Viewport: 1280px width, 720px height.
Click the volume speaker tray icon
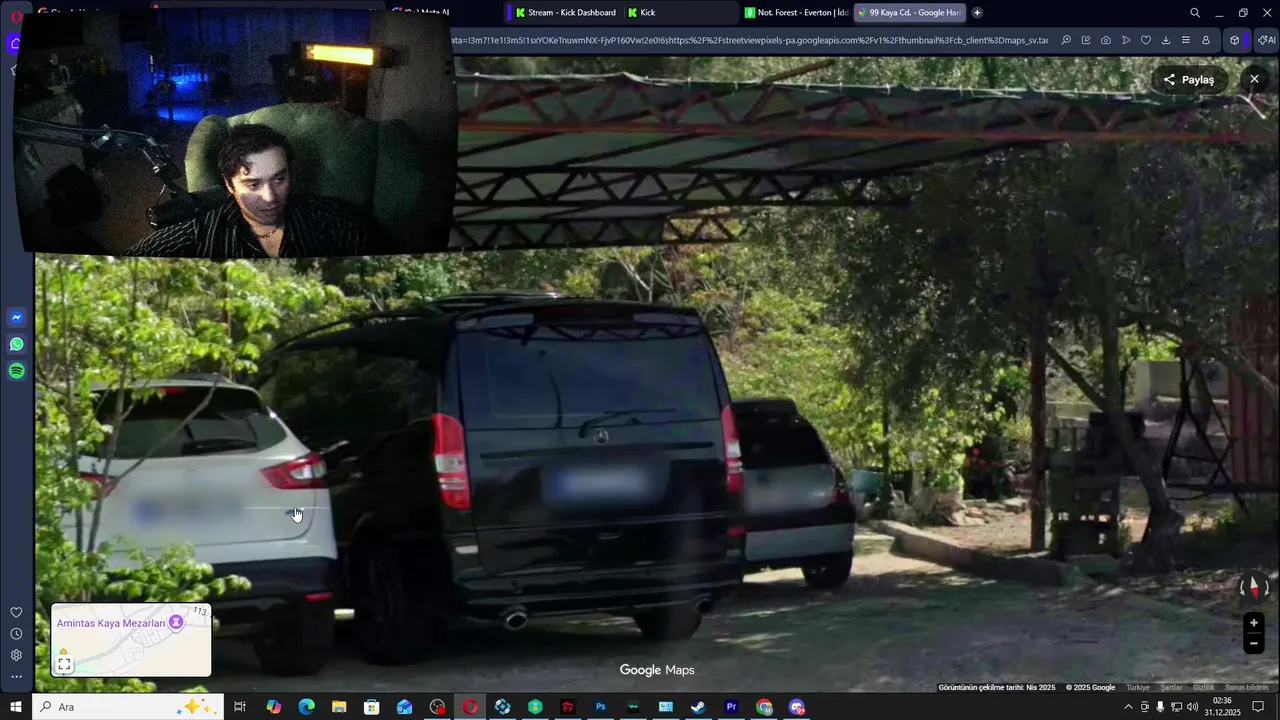[x=1192, y=707]
